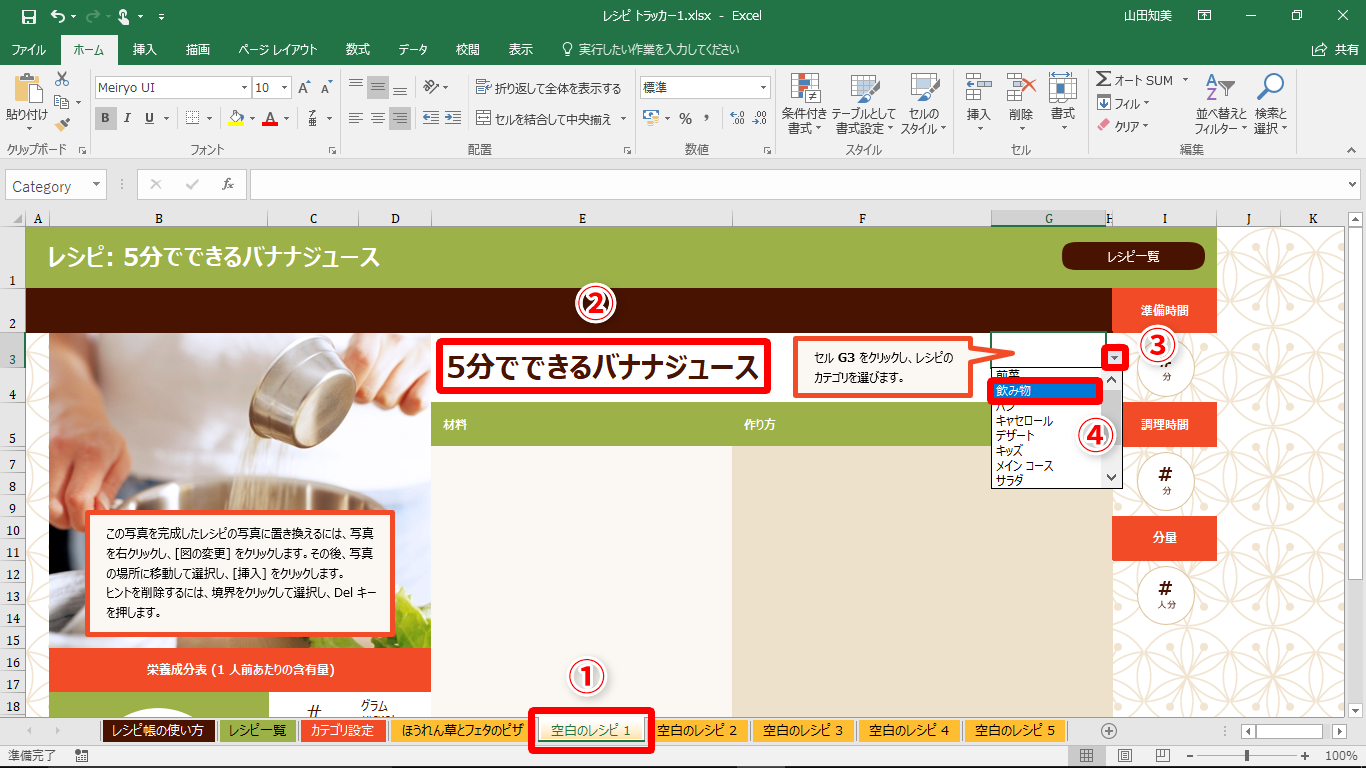Image resolution: width=1366 pixels, height=768 pixels.
Task: Click the insert function fx icon
Action: [x=228, y=185]
